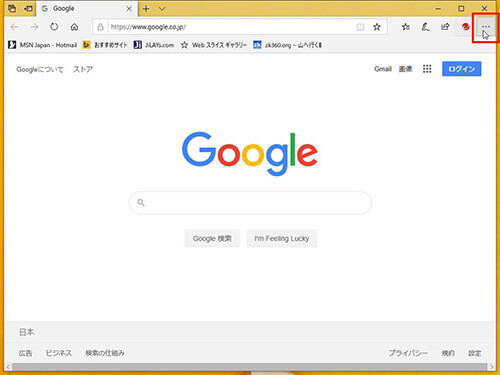The image size is (500, 375).
Task: Open the JJLAYs.com bookmark
Action: click(x=154, y=45)
